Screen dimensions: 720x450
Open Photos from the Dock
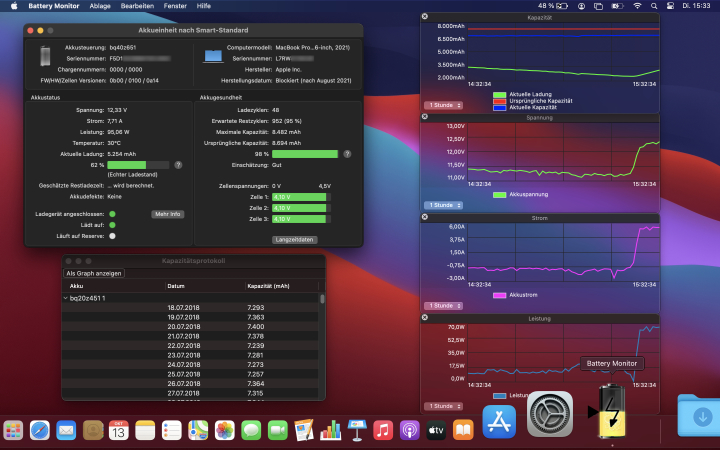225,431
